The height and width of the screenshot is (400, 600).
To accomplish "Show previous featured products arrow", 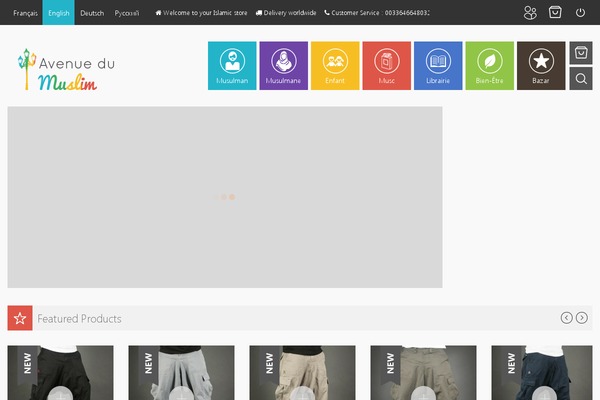I will click(x=566, y=318).
